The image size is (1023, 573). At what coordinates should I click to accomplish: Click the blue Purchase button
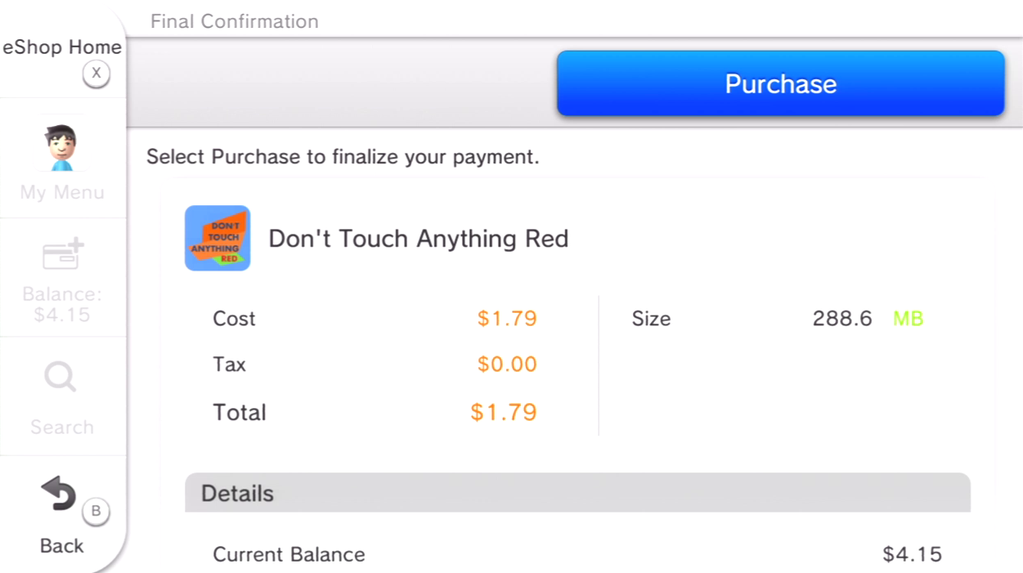(780, 84)
